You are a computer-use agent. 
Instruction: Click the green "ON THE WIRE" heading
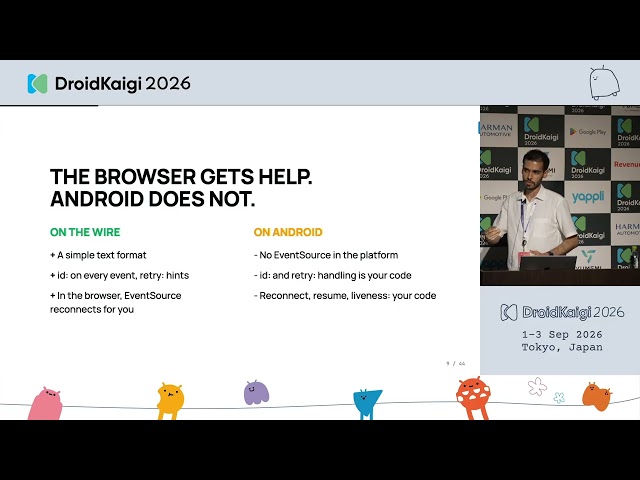85,232
